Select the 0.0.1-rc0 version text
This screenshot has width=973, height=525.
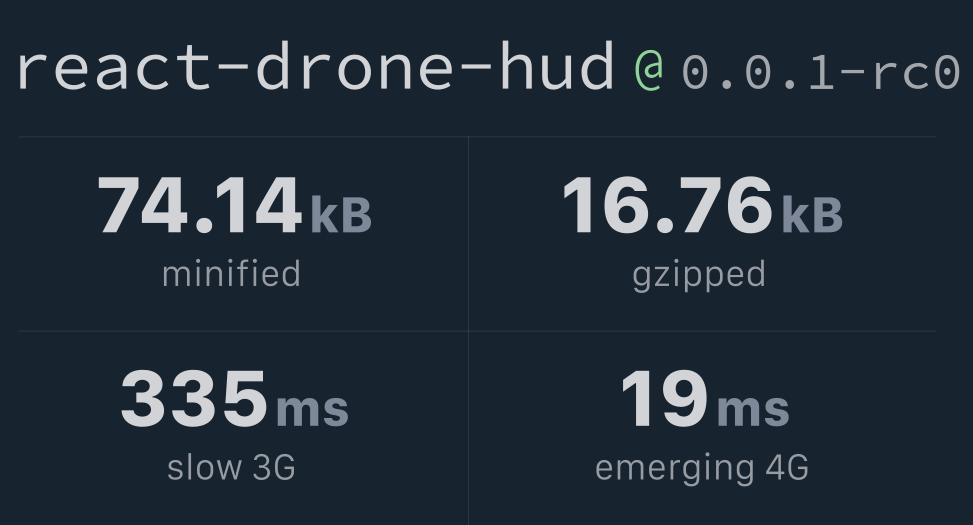coord(821,71)
